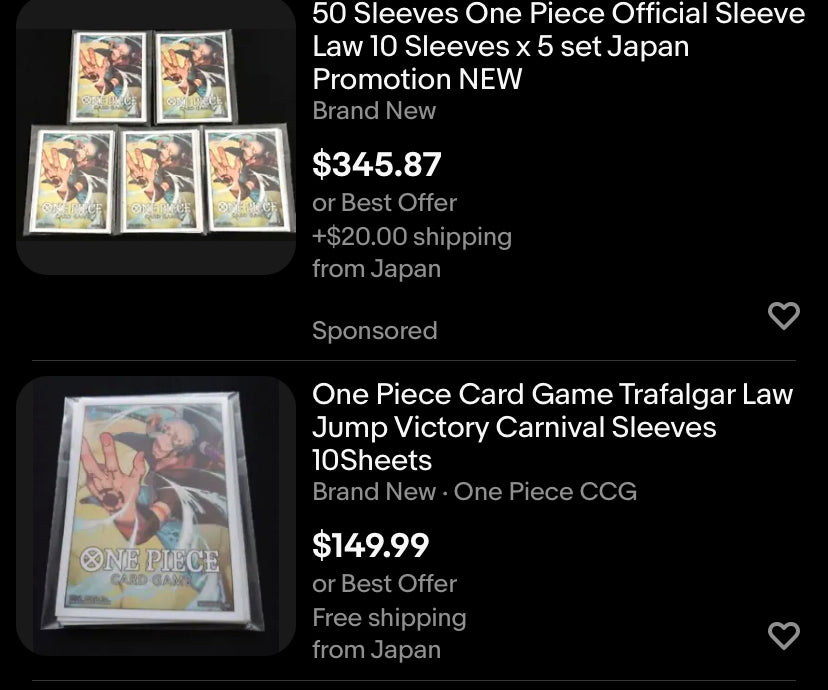Screen dimensions: 828x690
Task: Open the single Law sleeve pack thumbnail
Action: coord(156,516)
